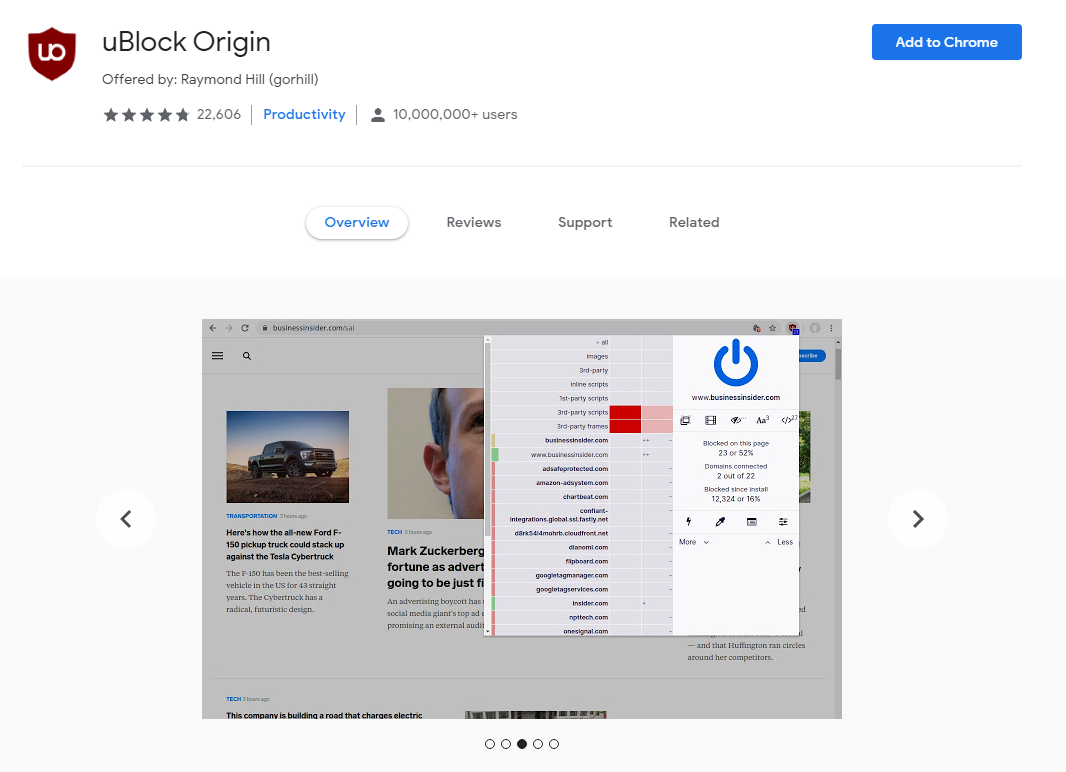
Task: Expand More options in uBlock popup
Action: pos(690,541)
